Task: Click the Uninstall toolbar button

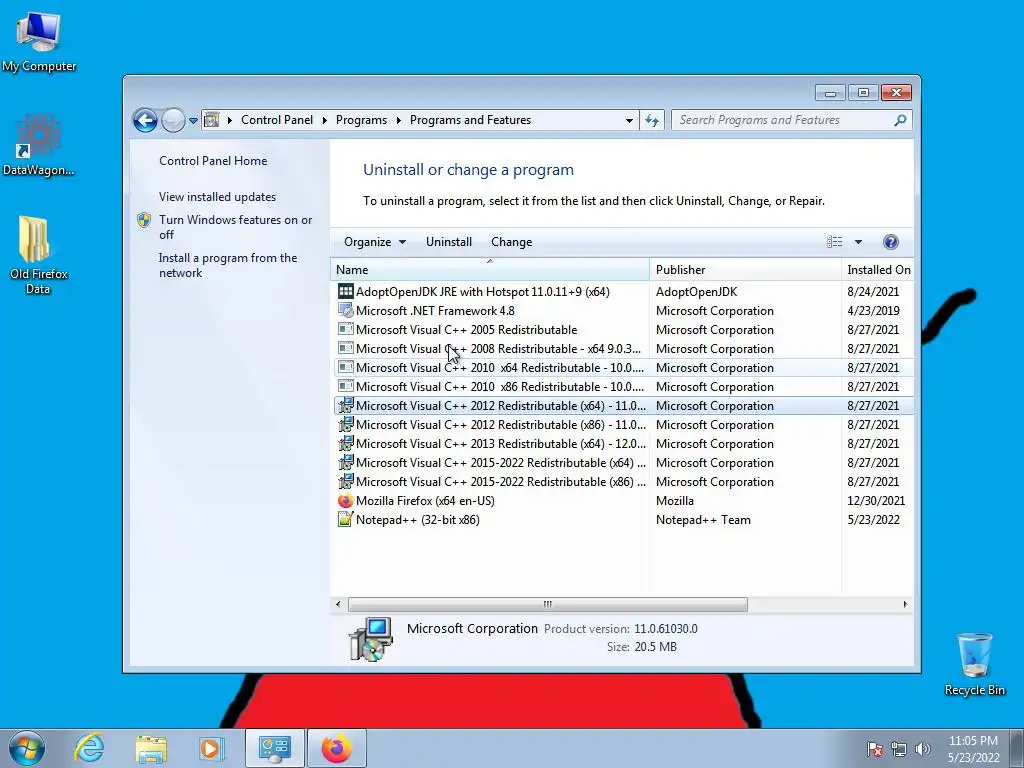Action: point(449,242)
